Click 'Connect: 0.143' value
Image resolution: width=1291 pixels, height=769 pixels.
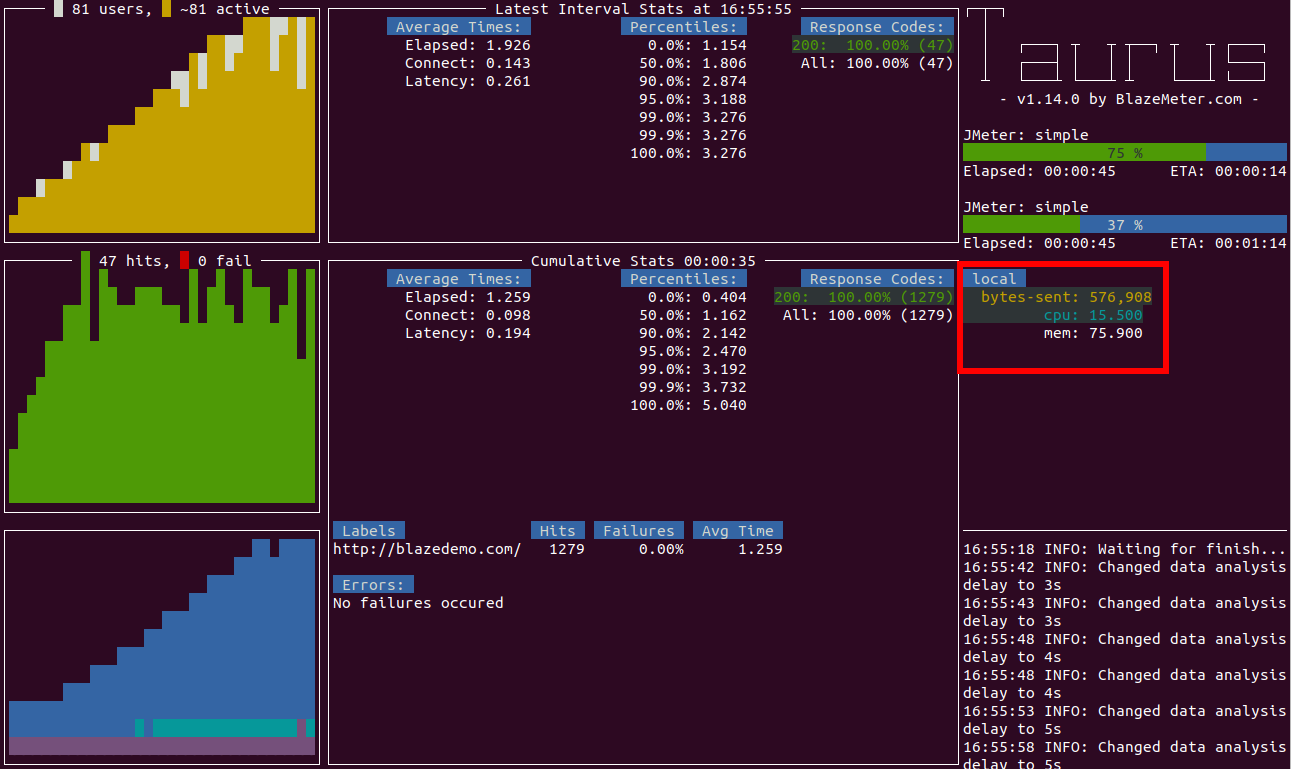pos(468,63)
